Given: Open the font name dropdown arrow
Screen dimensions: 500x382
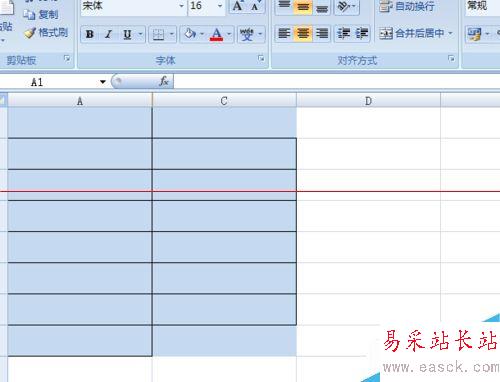Looking at the screenshot, I should (x=181, y=6).
